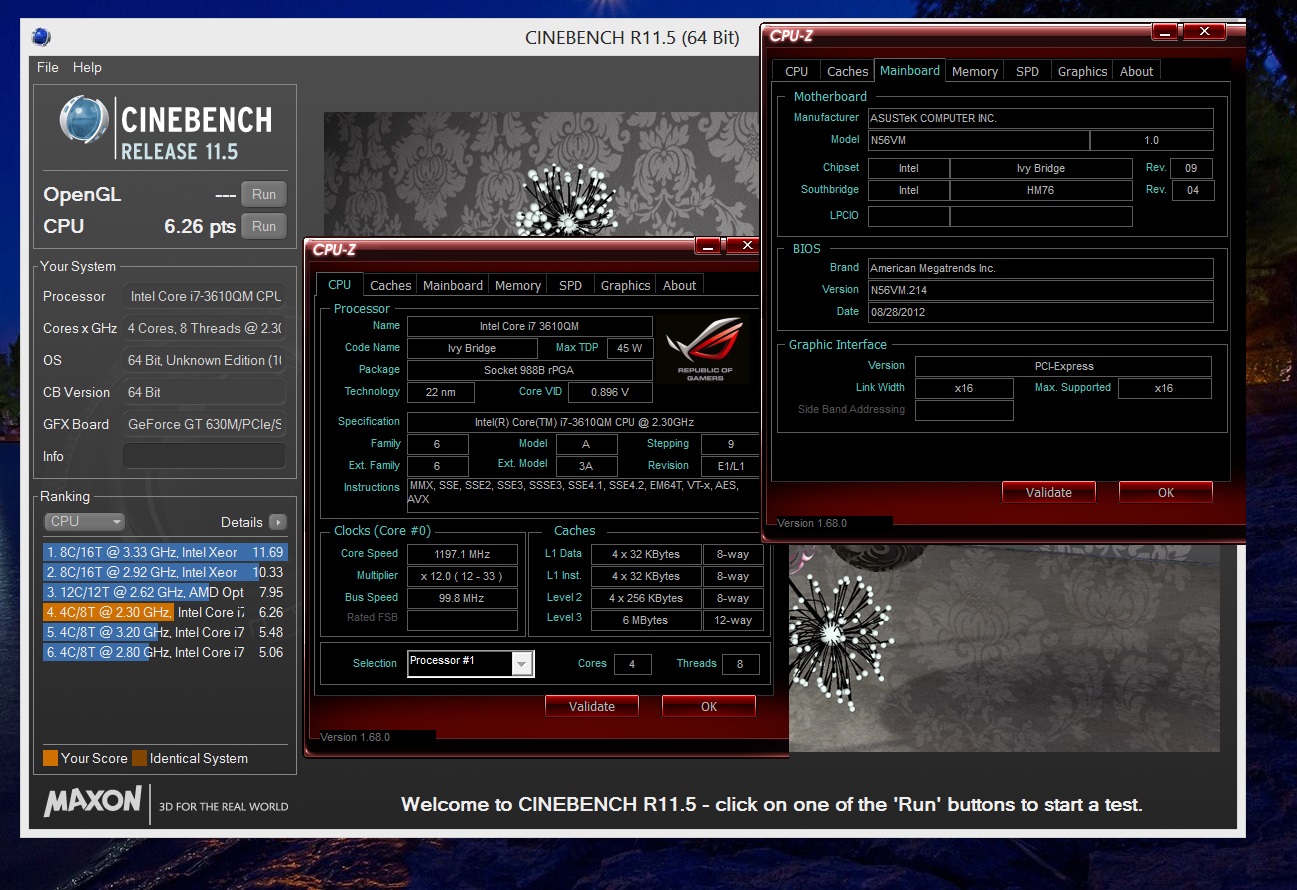
Task: Select ranking row 1 Intel Xeon 11.69
Action: [x=165, y=552]
